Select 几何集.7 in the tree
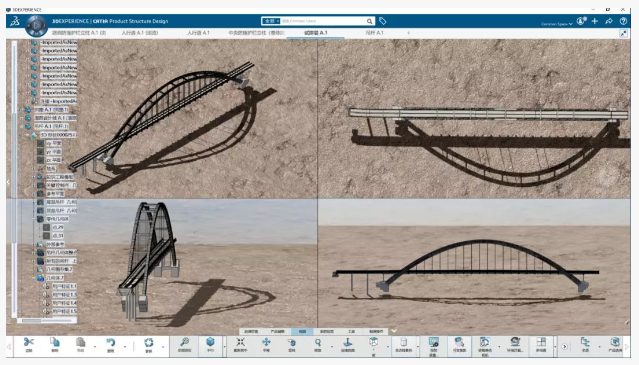639x365 pixels. (x=55, y=278)
